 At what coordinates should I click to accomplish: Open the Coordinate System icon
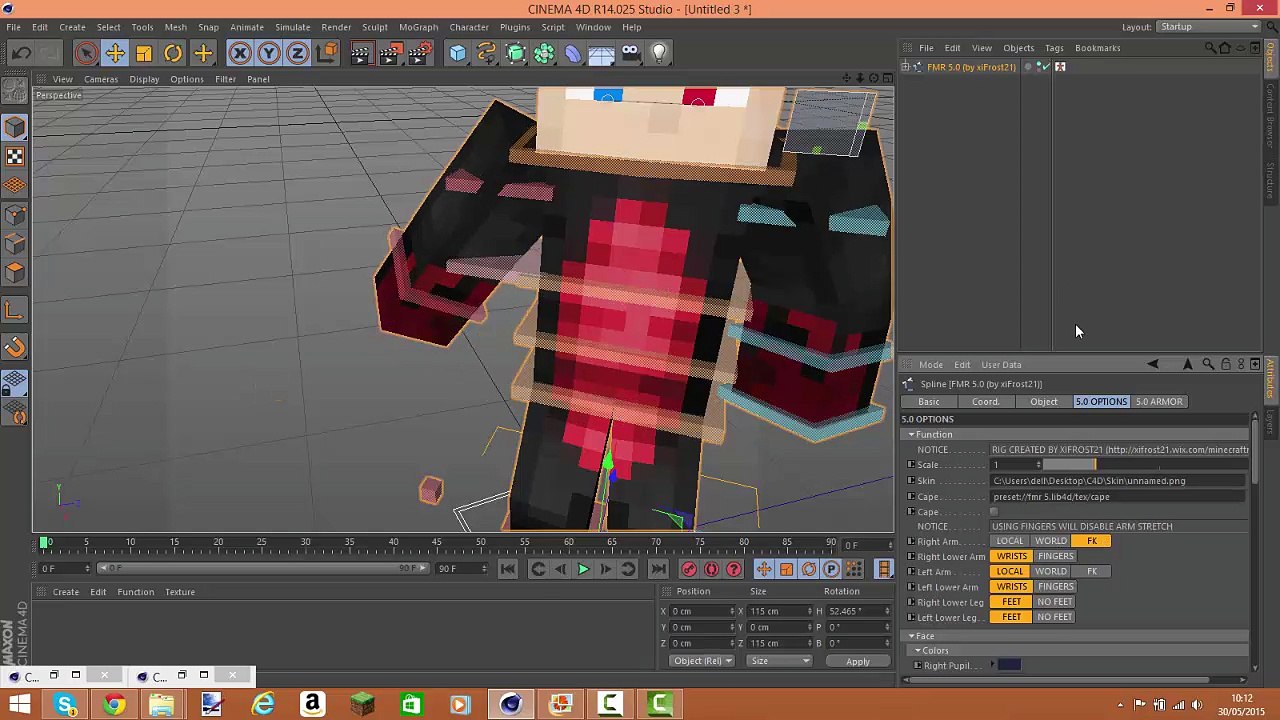pyautogui.click(x=327, y=53)
